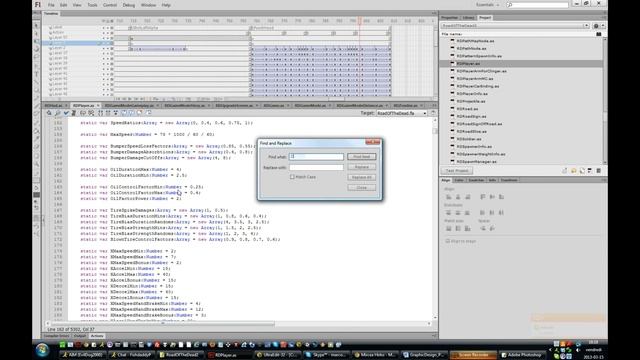Open the project selector dropdown in Project panel
The height and width of the screenshot is (360, 640).
[x=515, y=26]
